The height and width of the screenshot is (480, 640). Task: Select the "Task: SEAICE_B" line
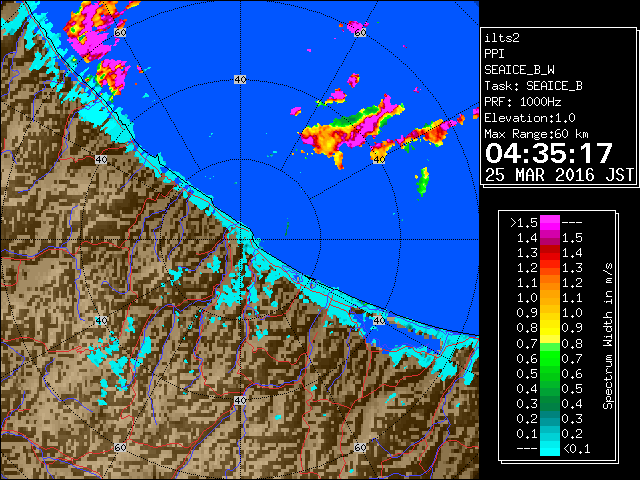[x=533, y=86]
